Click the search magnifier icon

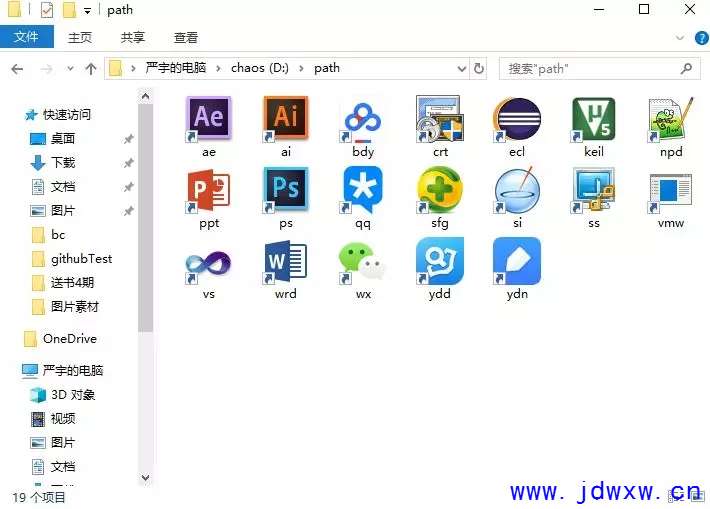point(686,68)
